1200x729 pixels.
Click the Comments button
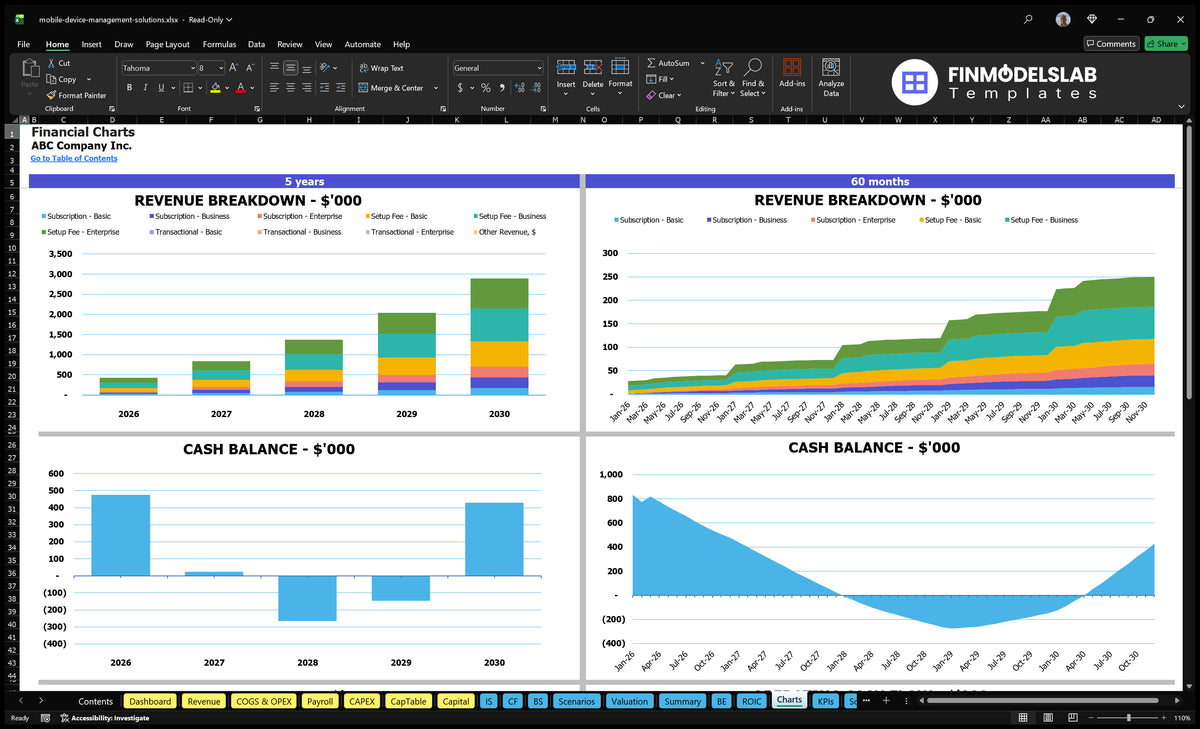(1111, 44)
